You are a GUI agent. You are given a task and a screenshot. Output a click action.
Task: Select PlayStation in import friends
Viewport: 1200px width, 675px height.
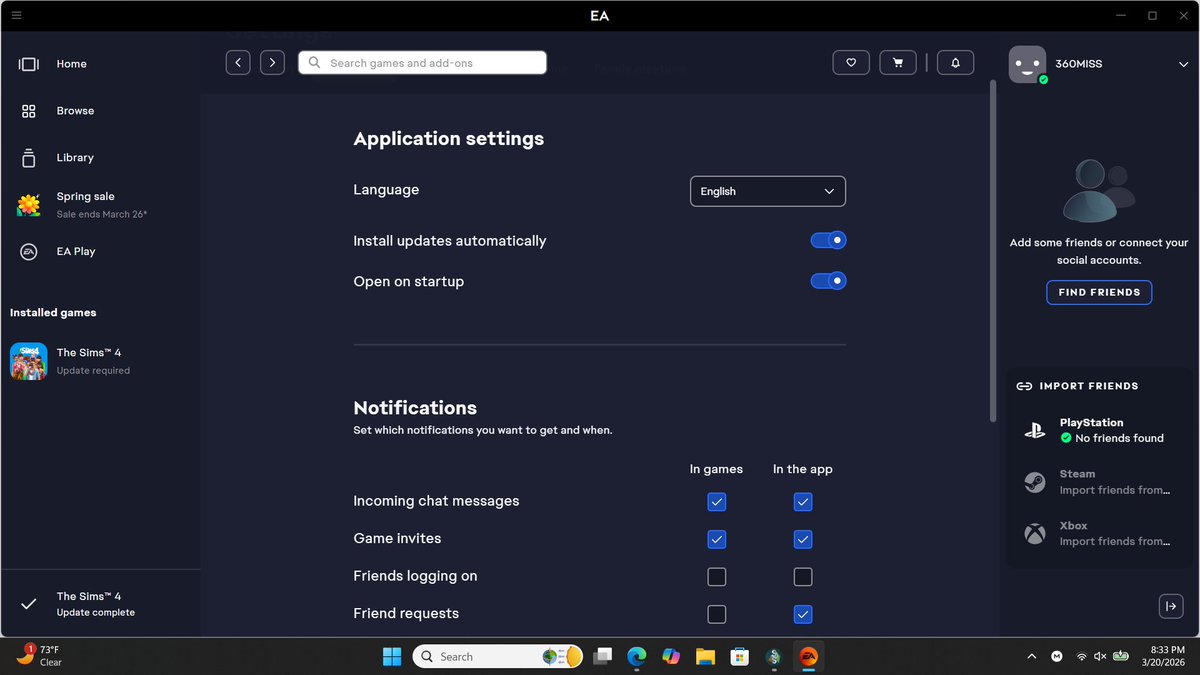tap(1101, 430)
